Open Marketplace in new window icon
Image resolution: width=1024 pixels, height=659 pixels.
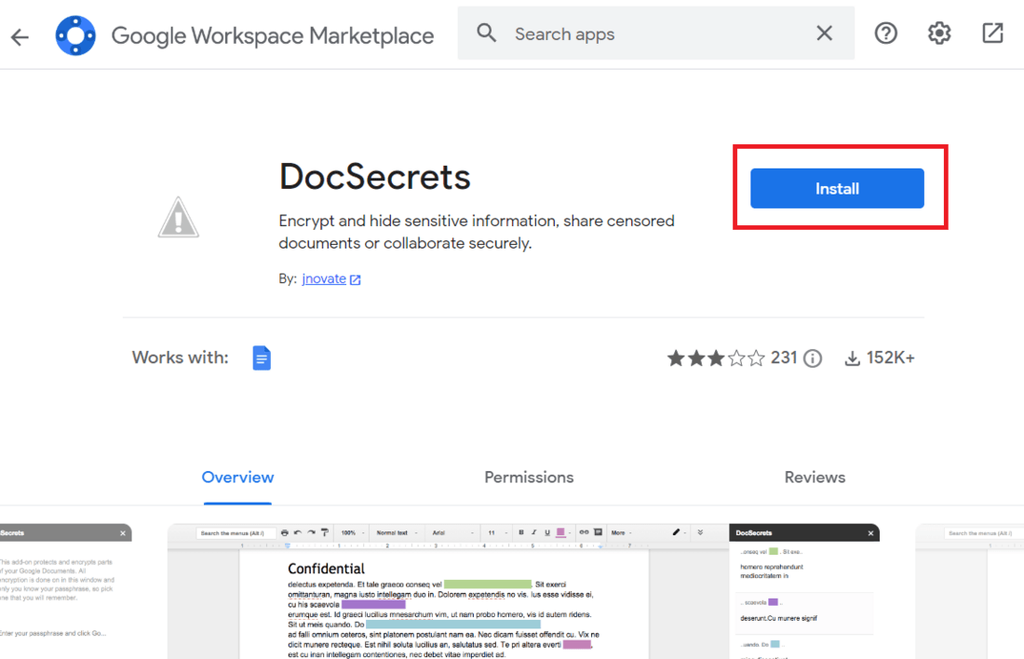click(993, 33)
